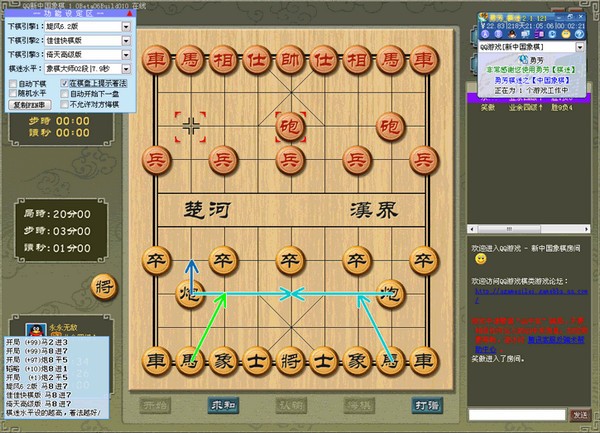Click the 悔棋 undo move button
600x433 pixels.
pyautogui.click(x=359, y=405)
